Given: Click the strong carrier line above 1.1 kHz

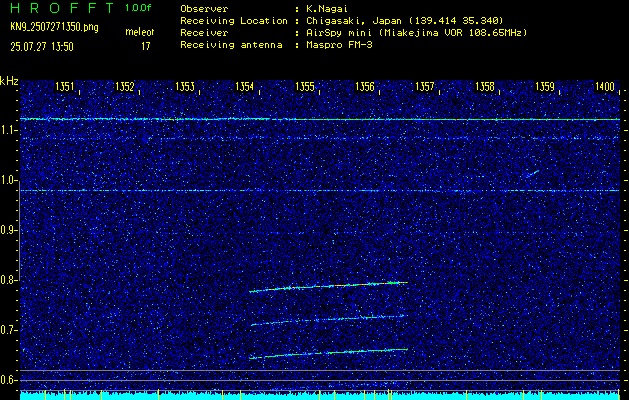Looking at the screenshot, I should coord(320,119).
